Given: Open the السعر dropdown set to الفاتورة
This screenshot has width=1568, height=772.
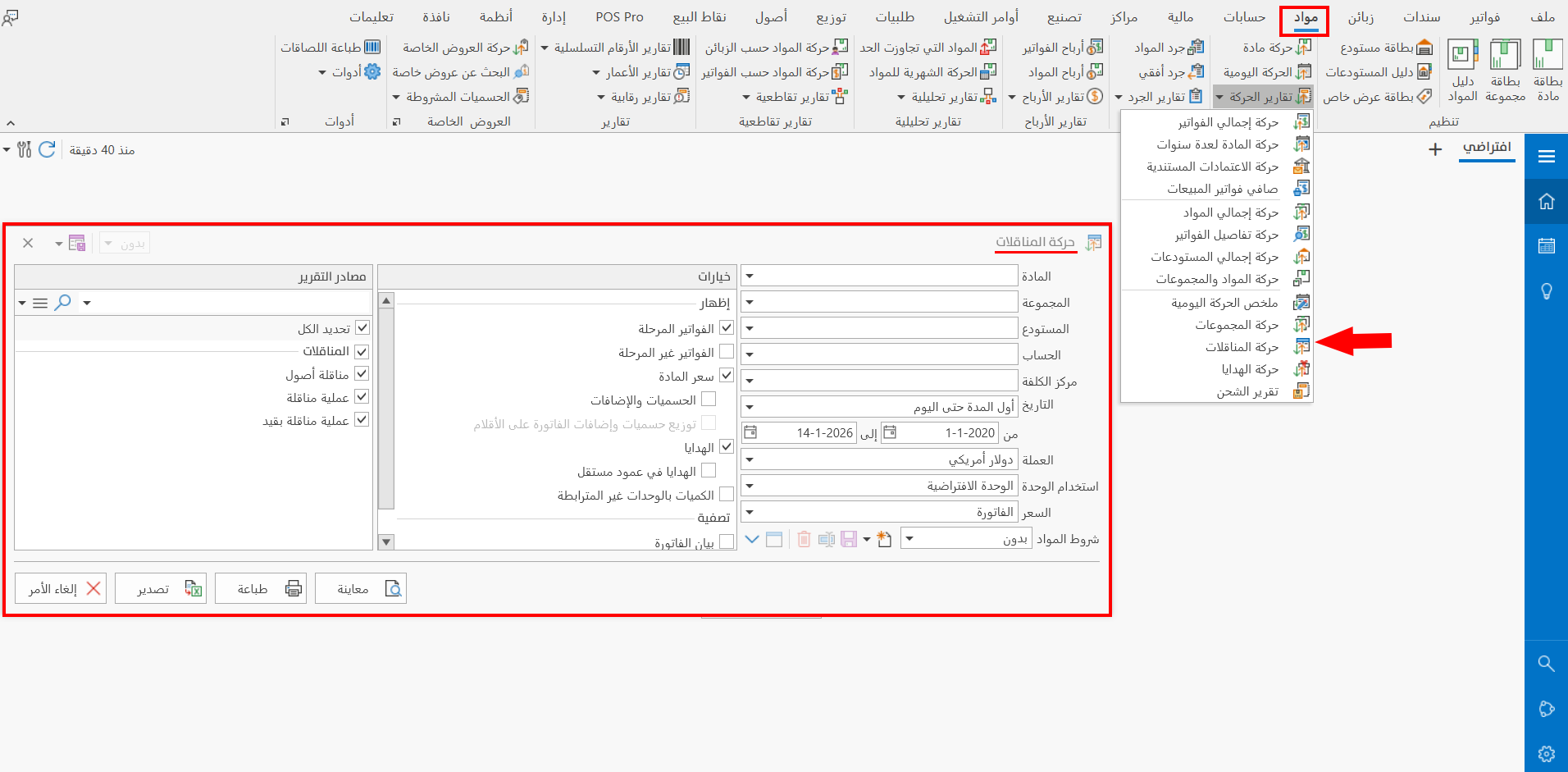Looking at the screenshot, I should 749,511.
